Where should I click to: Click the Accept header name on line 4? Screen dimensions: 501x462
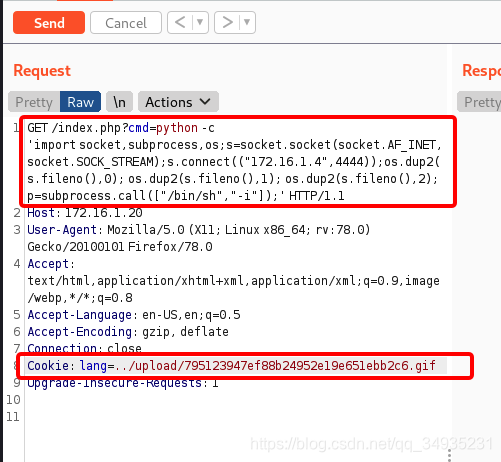48,264
